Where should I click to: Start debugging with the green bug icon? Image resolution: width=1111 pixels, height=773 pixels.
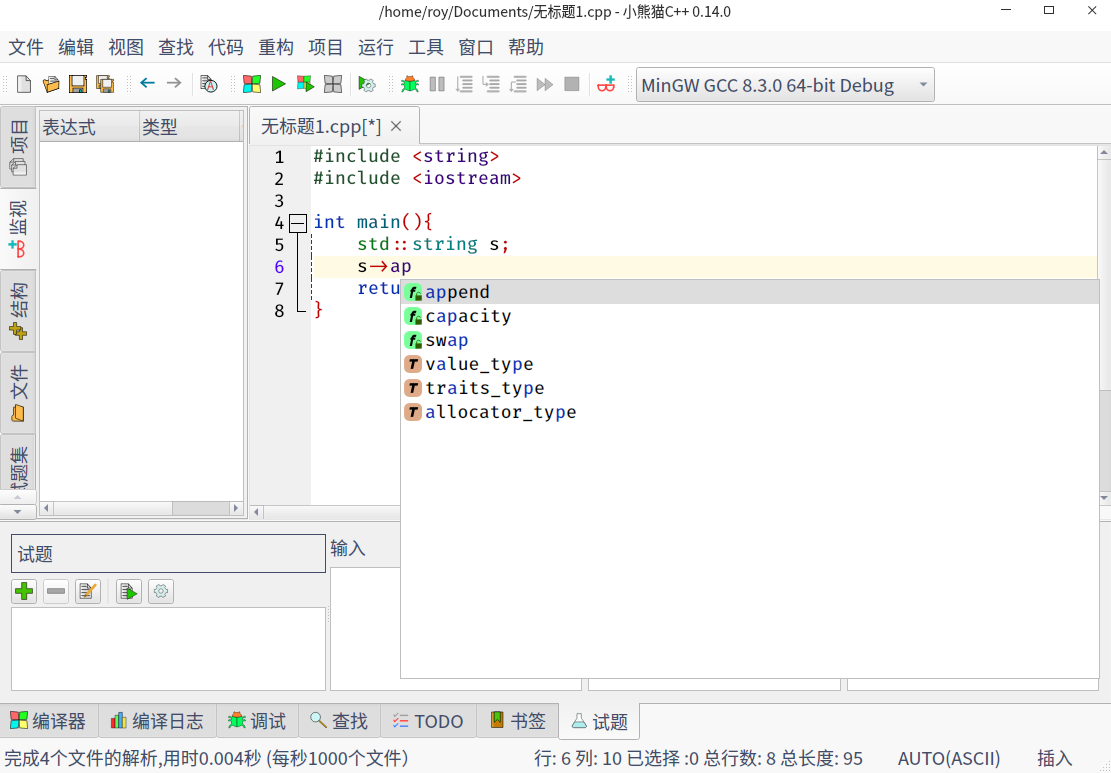(x=410, y=84)
